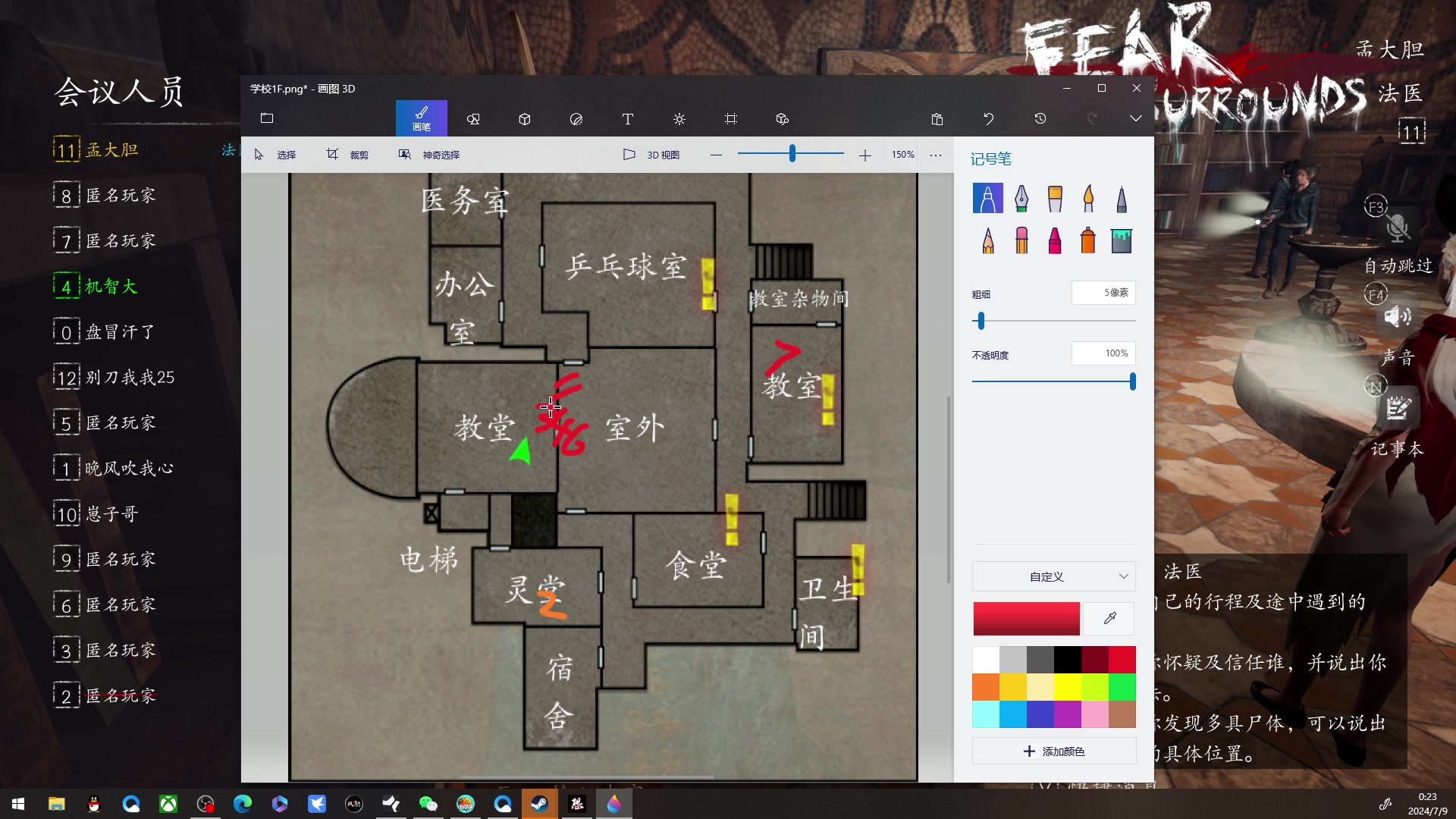Open the Canvas tab

click(x=731, y=119)
